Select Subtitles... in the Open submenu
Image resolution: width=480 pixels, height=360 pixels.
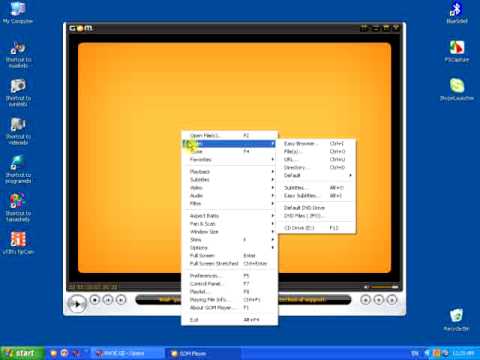tap(317, 188)
